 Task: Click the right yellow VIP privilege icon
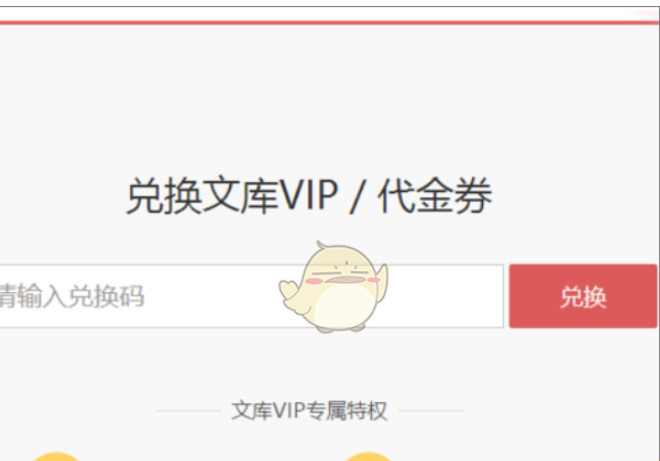[x=368, y=456]
